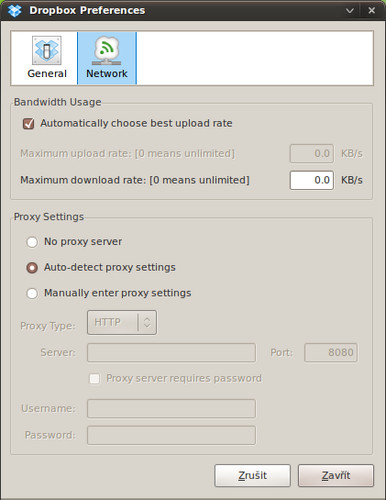This screenshot has height=500, width=386.
Task: Click the Zavřít button
Action: pyautogui.click(x=336, y=476)
